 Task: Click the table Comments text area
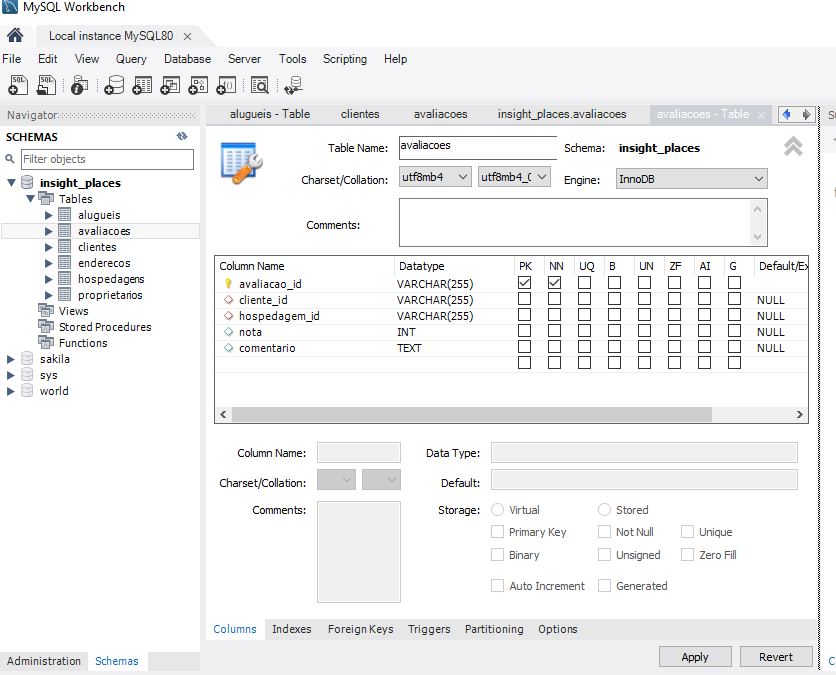click(x=575, y=222)
